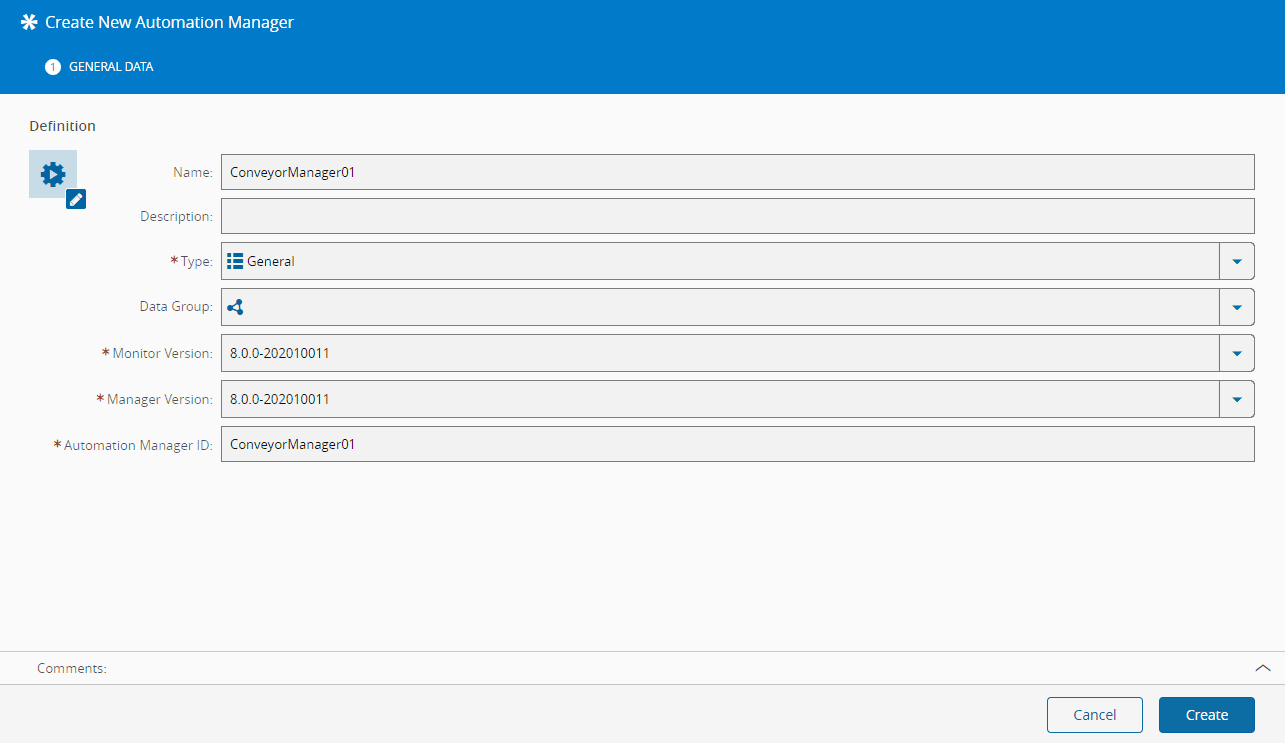The width and height of the screenshot is (1285, 743).
Task: Open the Manager Version dropdown arrow
Action: click(x=1237, y=399)
